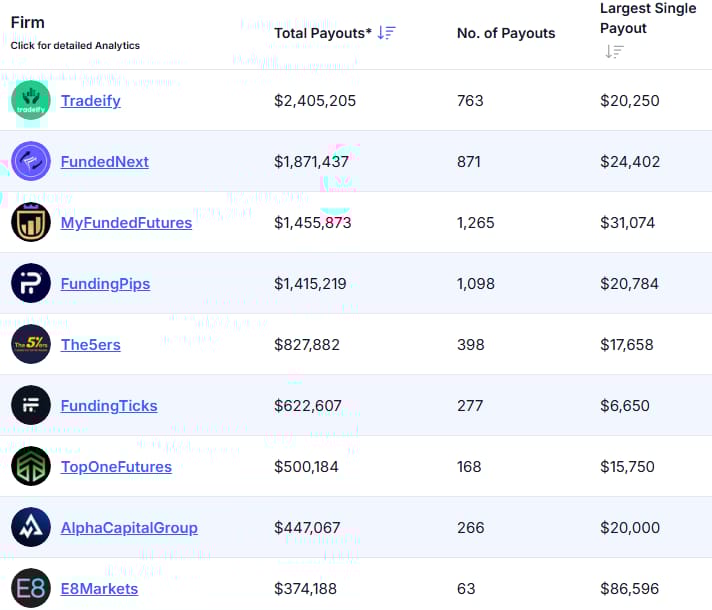This screenshot has height=610, width=712.
Task: Select the $20,784 largest payout value
Action: point(629,284)
